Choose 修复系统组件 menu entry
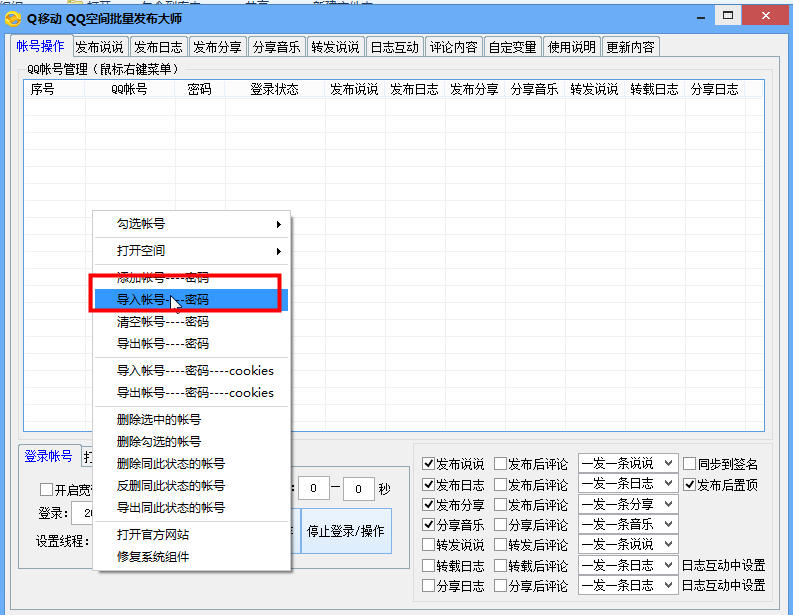This screenshot has width=793, height=615. tap(192, 556)
